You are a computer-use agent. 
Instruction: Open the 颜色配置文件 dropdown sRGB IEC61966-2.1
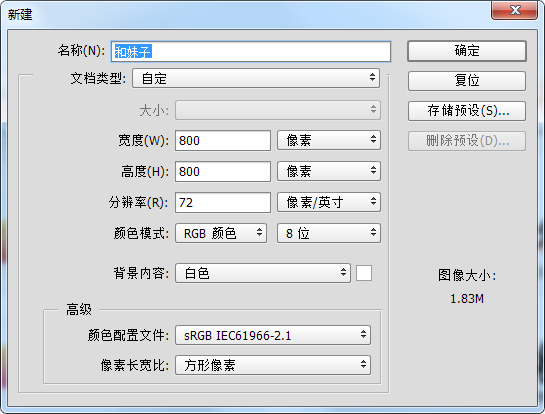pos(273,335)
